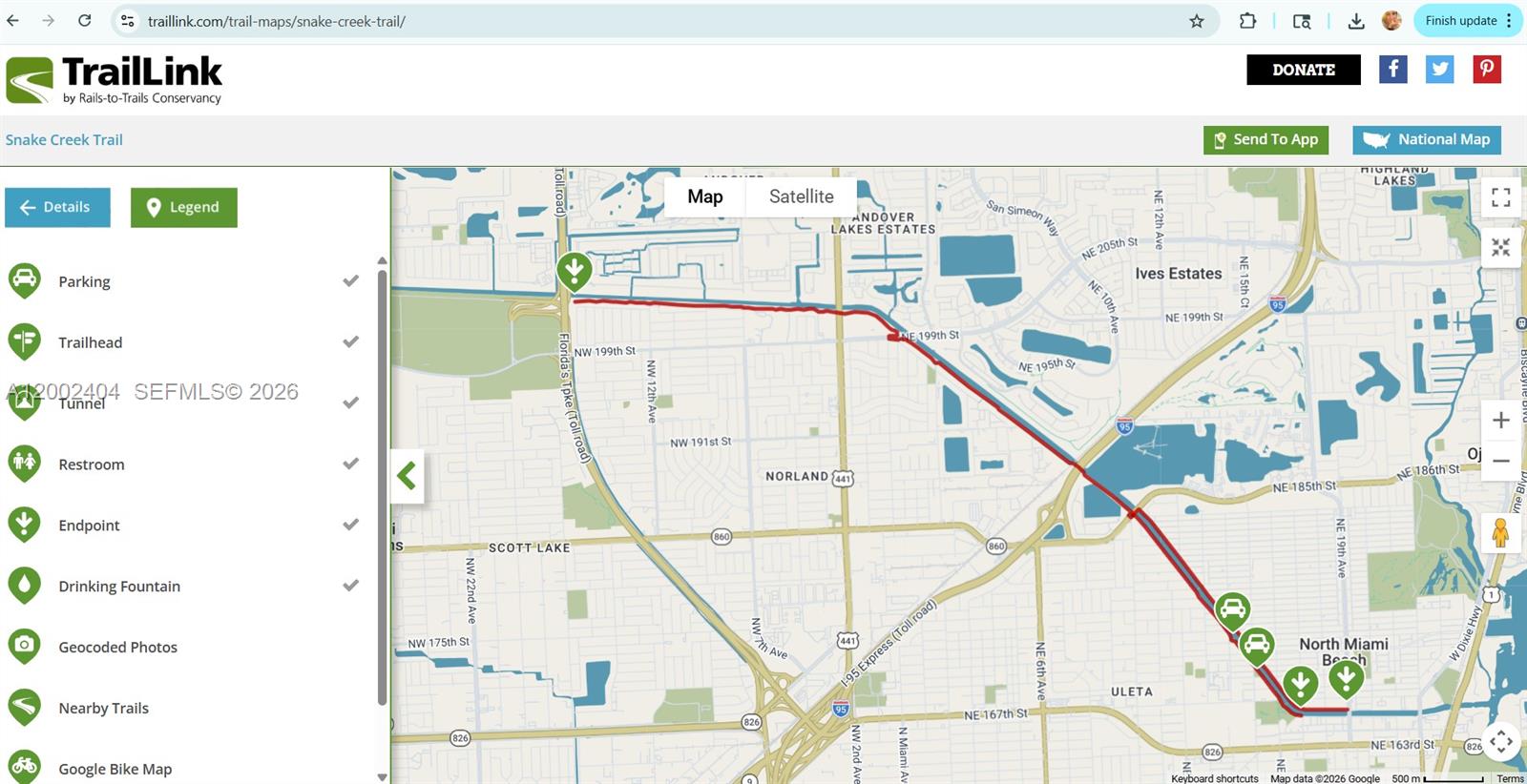
Task: Open the Finish update menu
Action: click(x=1466, y=21)
